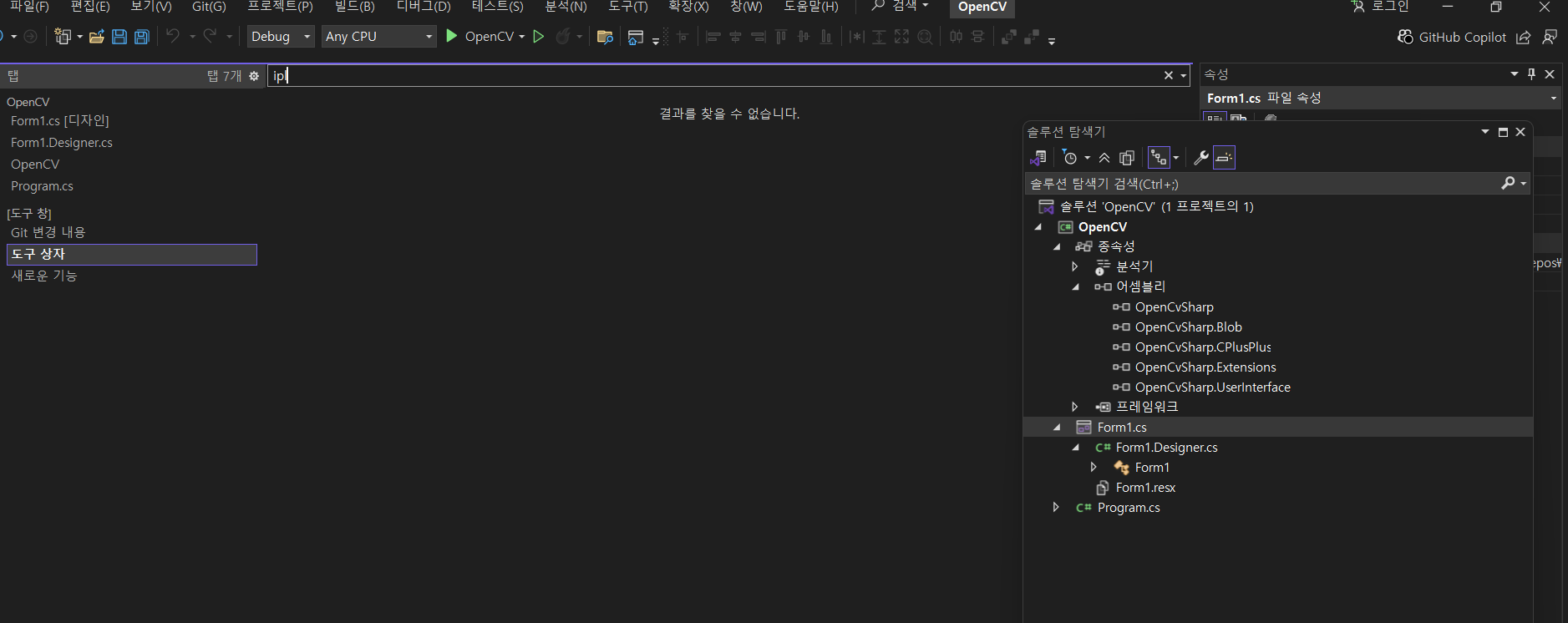Collapse the OpenCV project node
Image resolution: width=1568 pixels, height=623 pixels.
click(x=1038, y=227)
